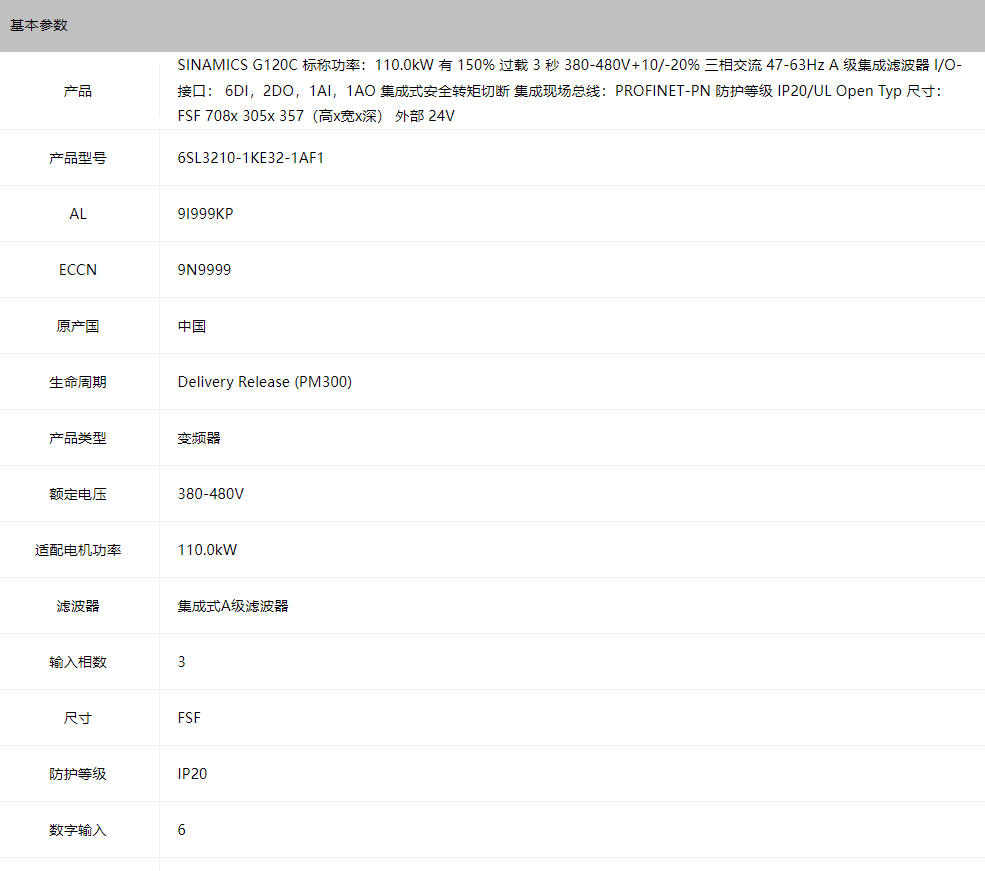Select the 额定电压 label cell
This screenshot has height=871, width=985.
78,494
